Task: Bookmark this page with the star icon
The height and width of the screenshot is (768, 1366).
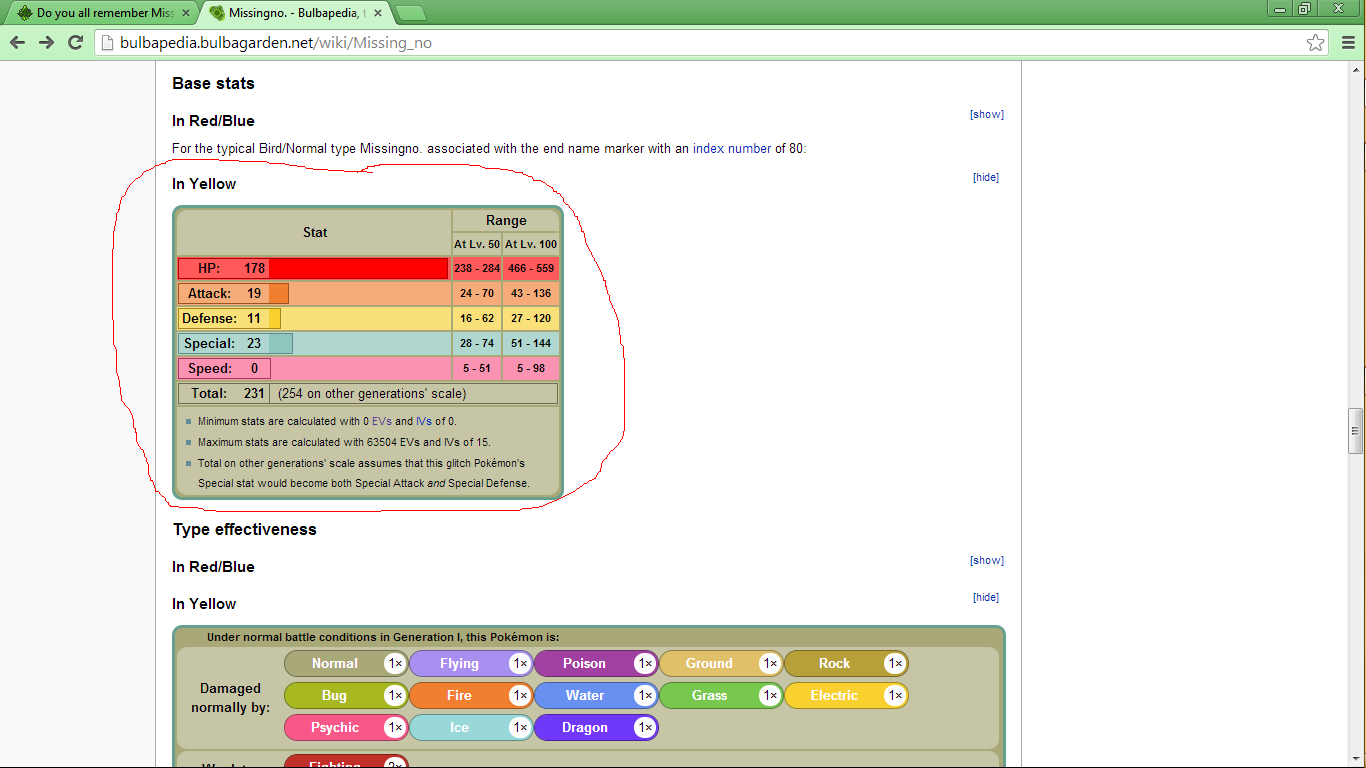Action: 1315,42
